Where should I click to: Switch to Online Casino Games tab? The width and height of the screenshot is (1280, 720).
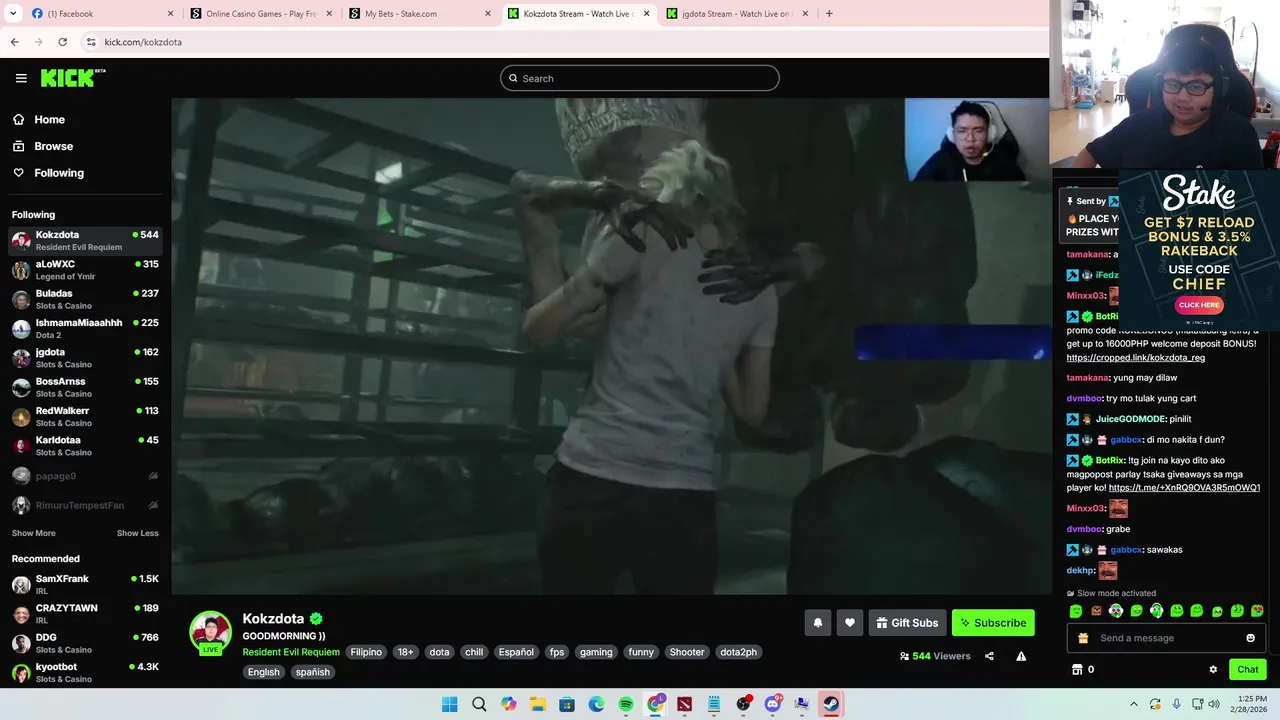pos(261,14)
